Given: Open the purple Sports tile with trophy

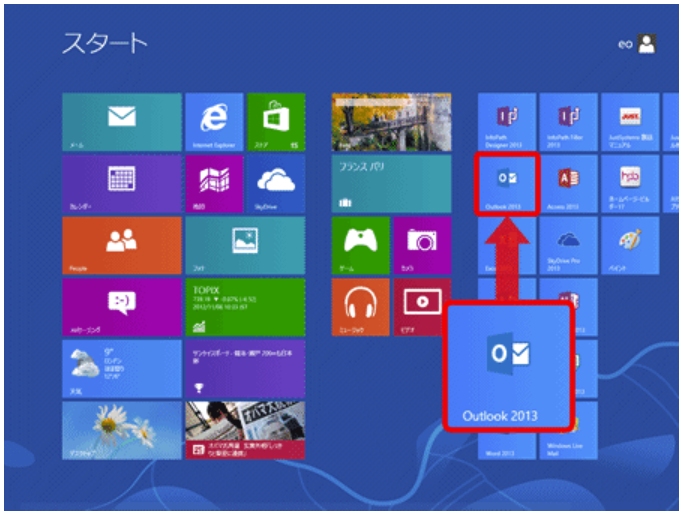Looking at the screenshot, I should [x=245, y=369].
